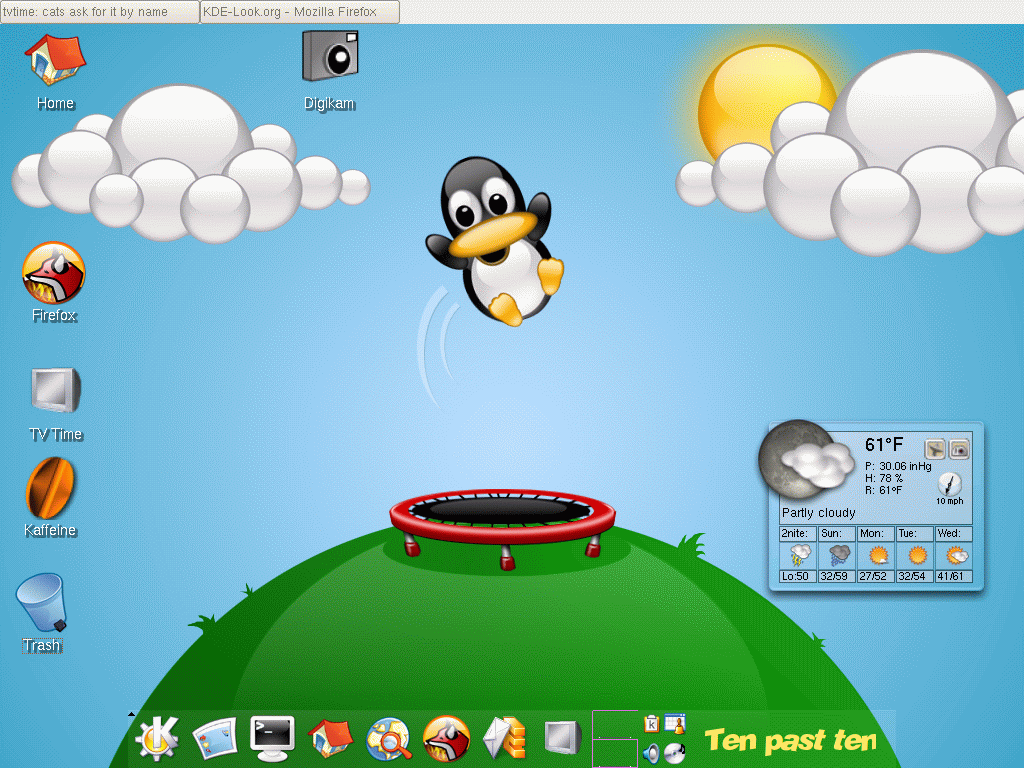Click the 'P: 30.06 inHg' pressure reading
Viewport: 1024px width, 768px height.
coord(898,466)
